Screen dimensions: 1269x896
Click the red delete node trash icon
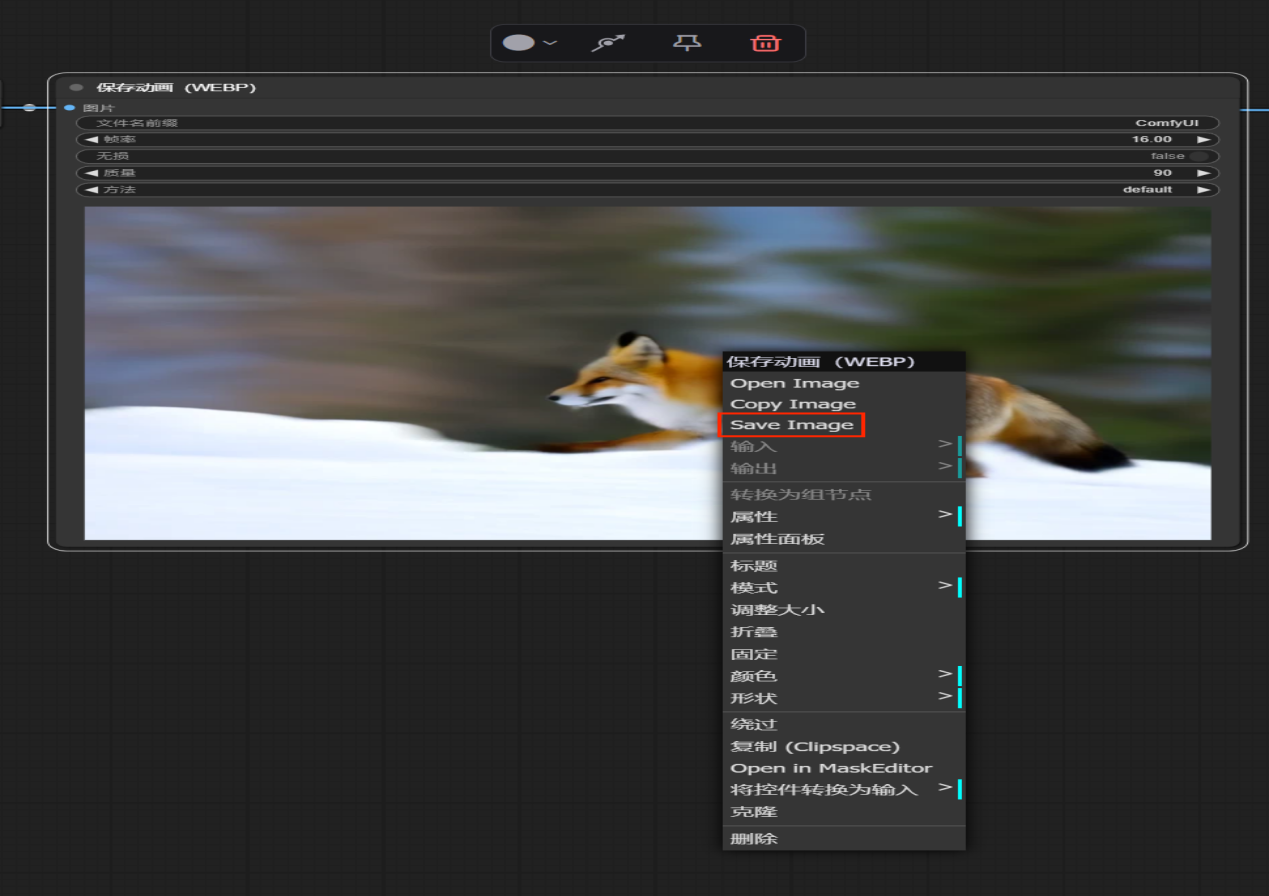click(765, 43)
